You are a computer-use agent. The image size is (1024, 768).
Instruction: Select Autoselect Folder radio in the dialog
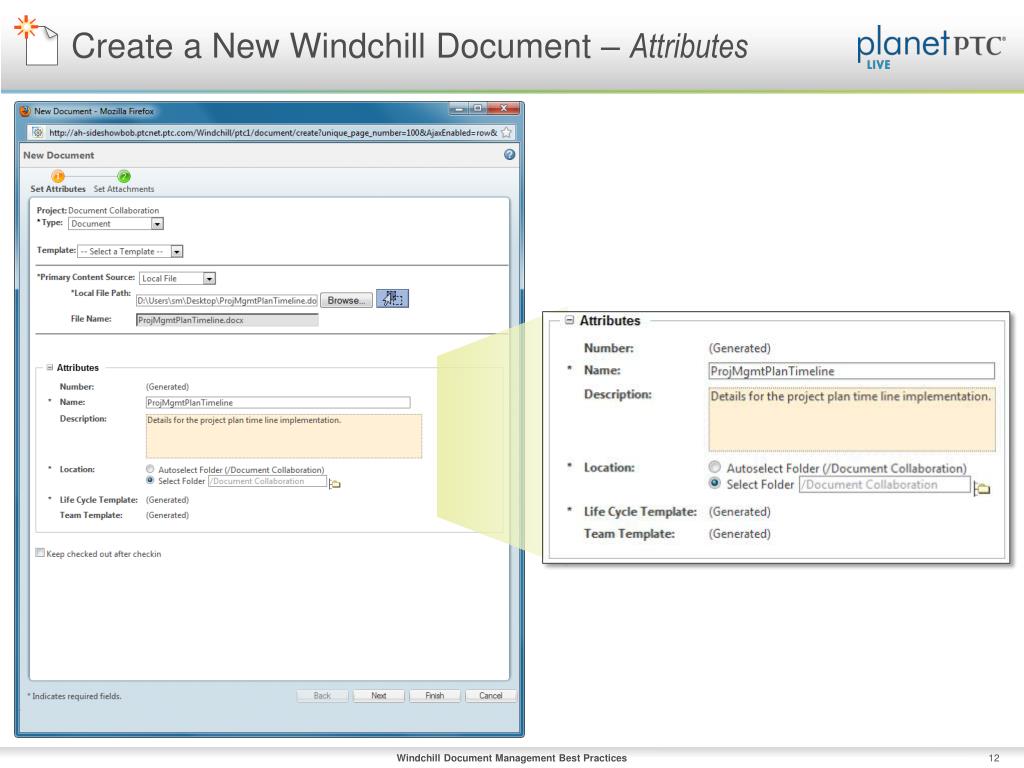[150, 469]
